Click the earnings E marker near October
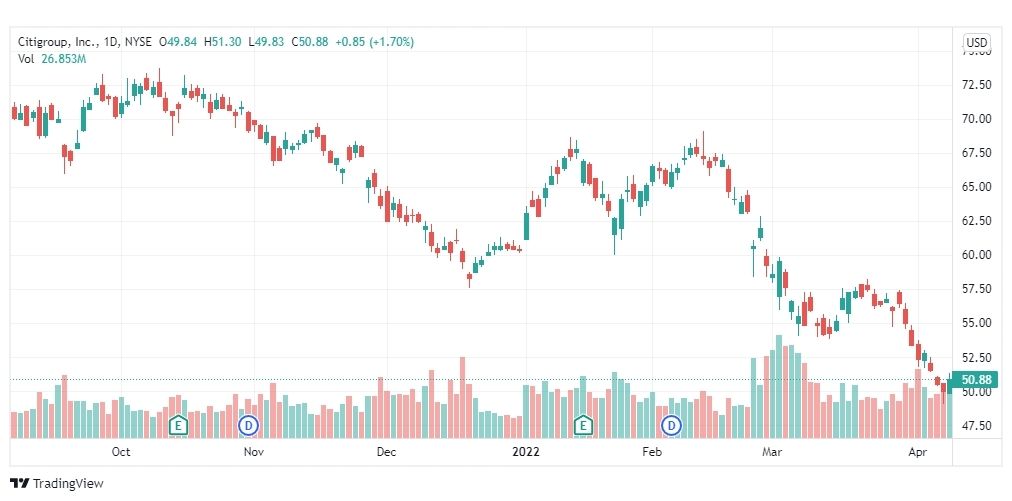The image size is (1012, 501). pos(178,425)
